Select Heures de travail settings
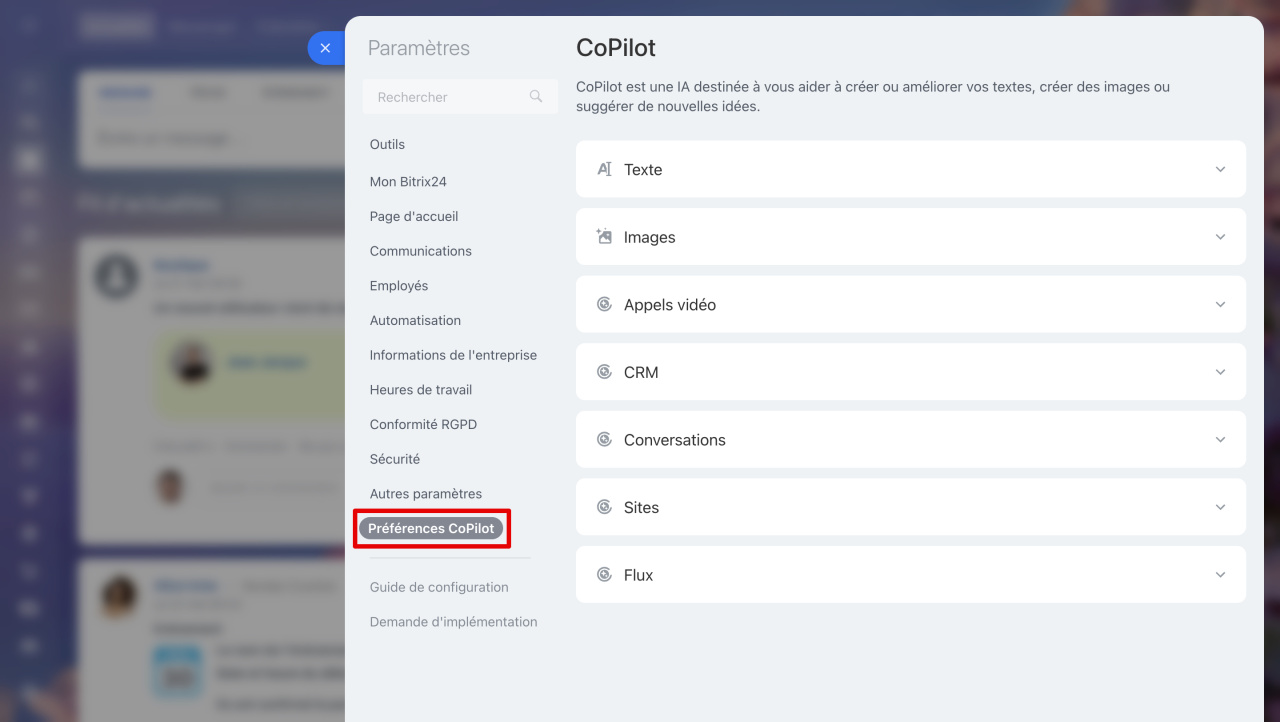 [420, 390]
